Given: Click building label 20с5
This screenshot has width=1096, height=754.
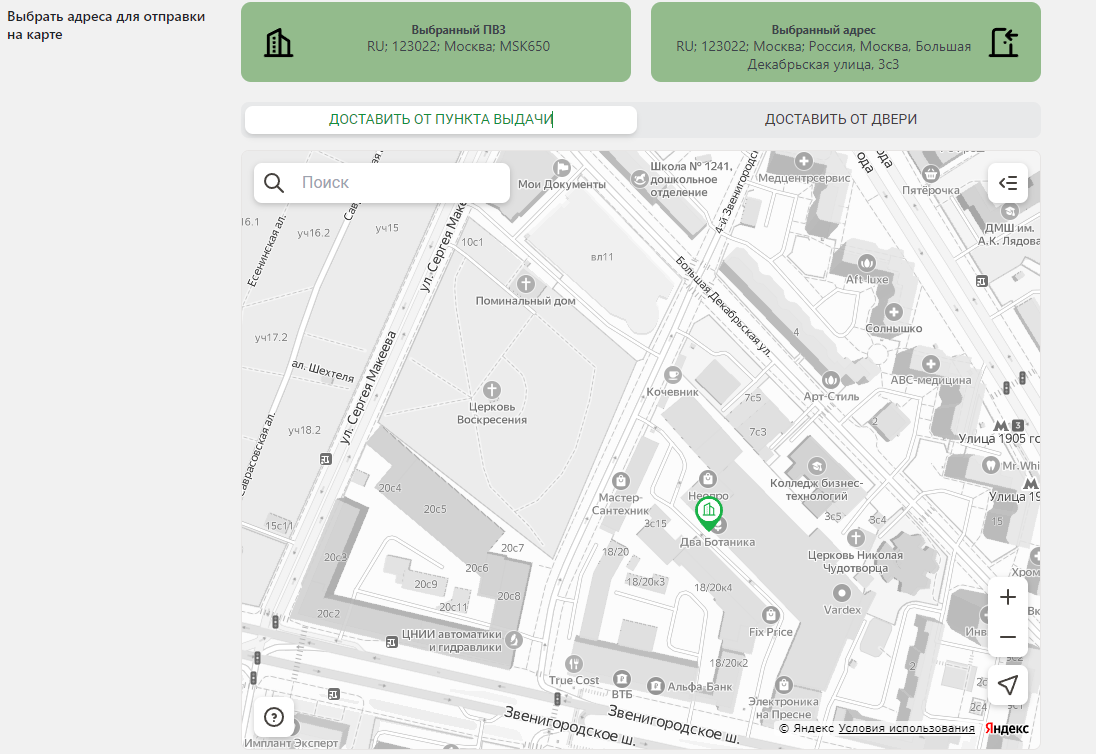Looking at the screenshot, I should [x=435, y=509].
